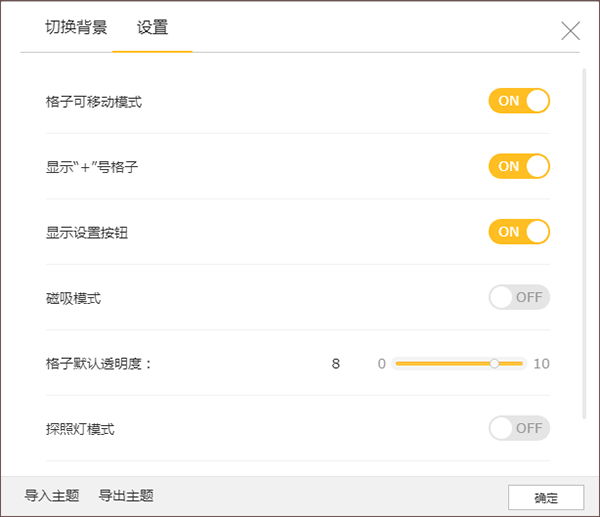Enable the 磁吸模式 toggle
This screenshot has height=517, width=600.
tap(519, 297)
